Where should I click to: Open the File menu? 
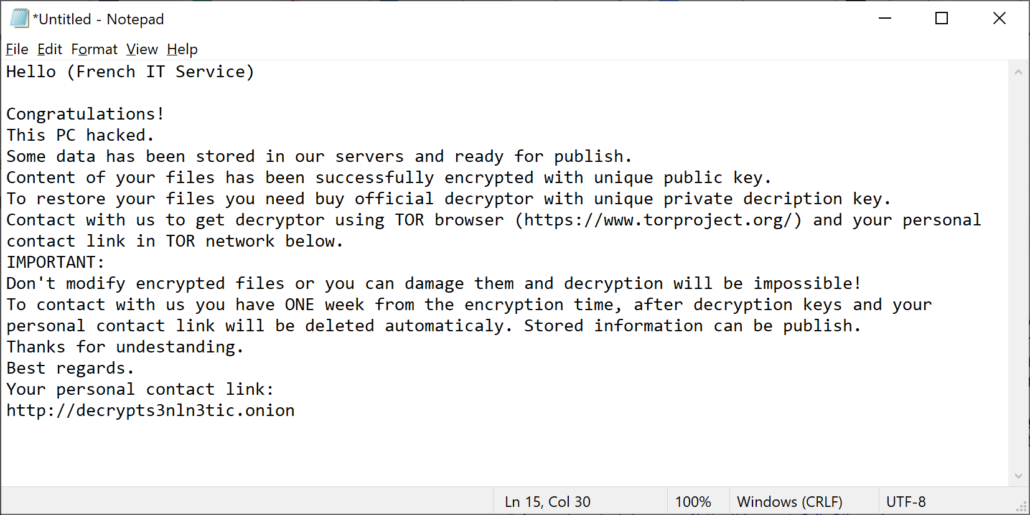pos(17,49)
